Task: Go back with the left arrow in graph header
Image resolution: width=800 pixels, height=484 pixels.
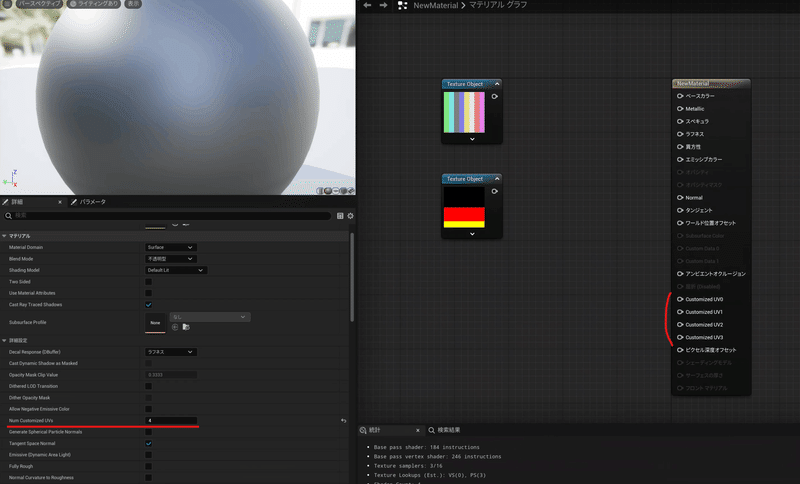Action: coord(367,5)
